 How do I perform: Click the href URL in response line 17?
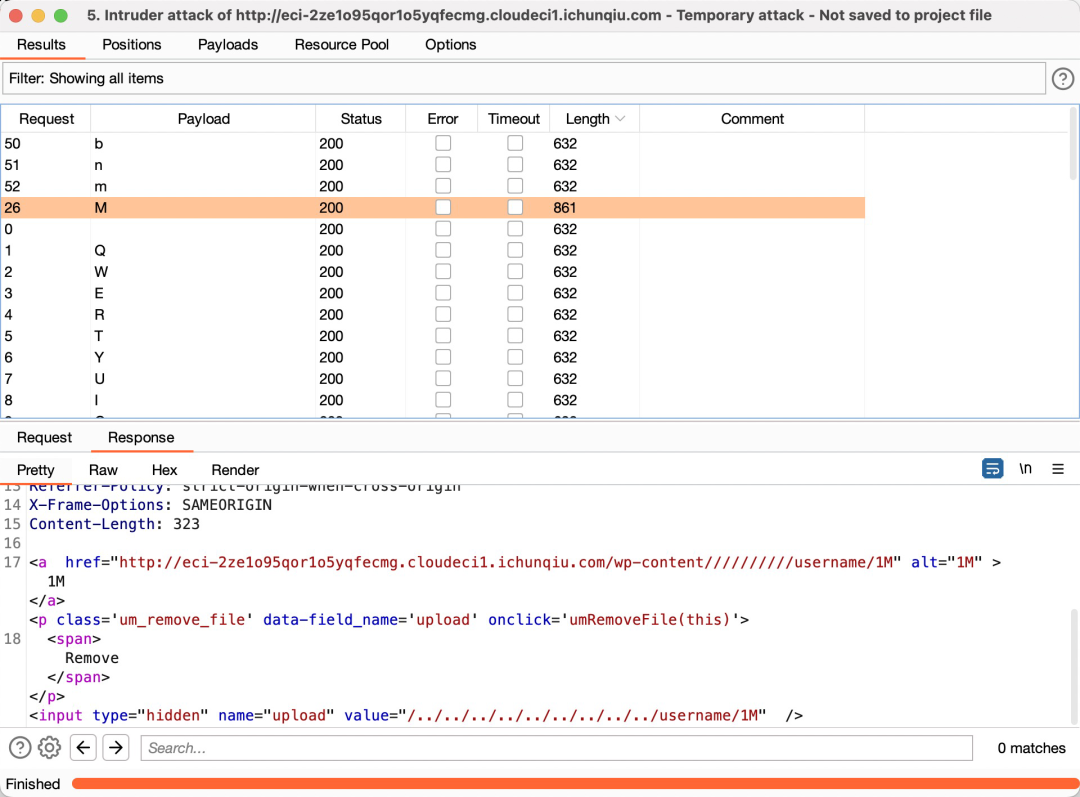[506, 562]
